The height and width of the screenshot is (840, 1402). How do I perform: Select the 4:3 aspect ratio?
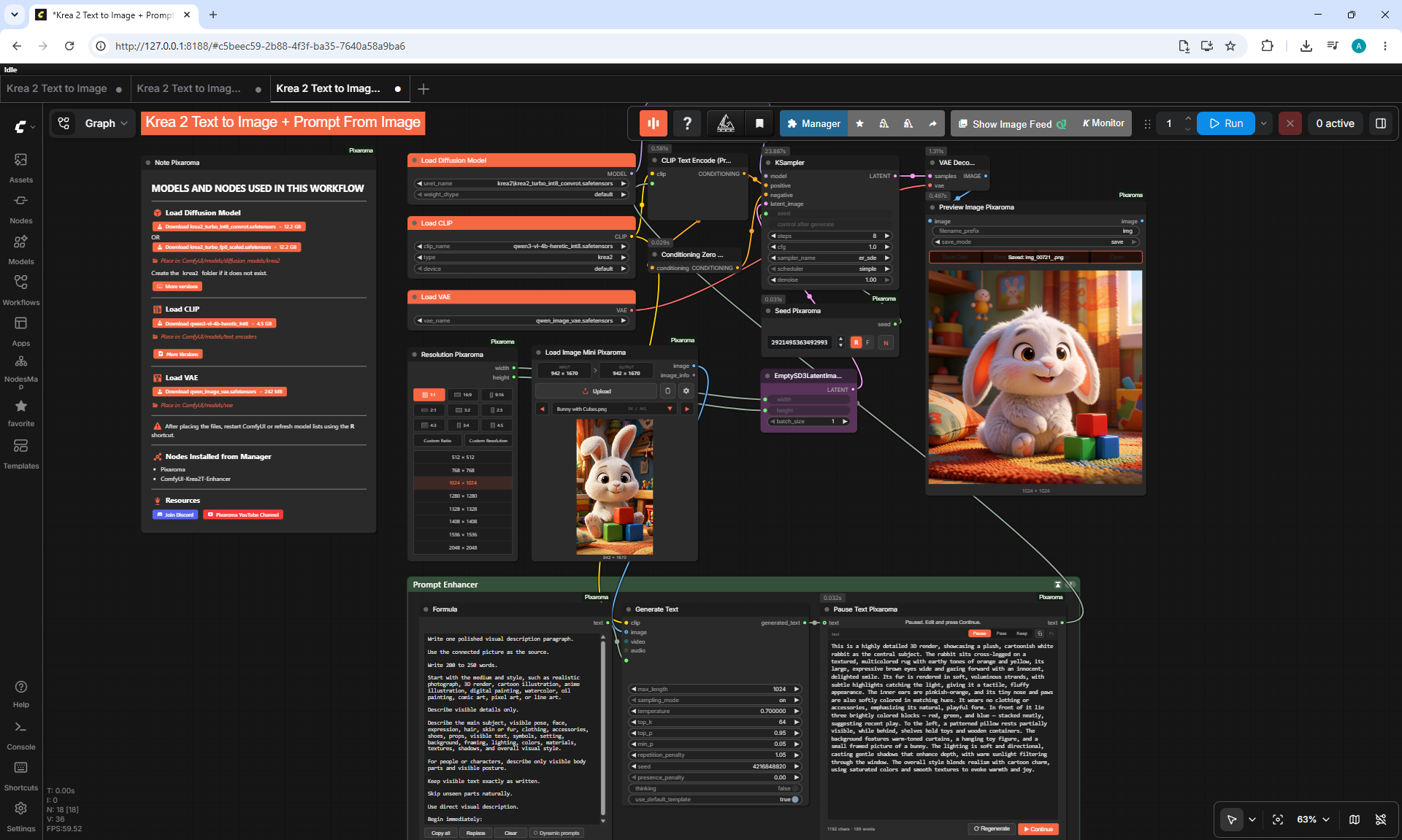[429, 425]
